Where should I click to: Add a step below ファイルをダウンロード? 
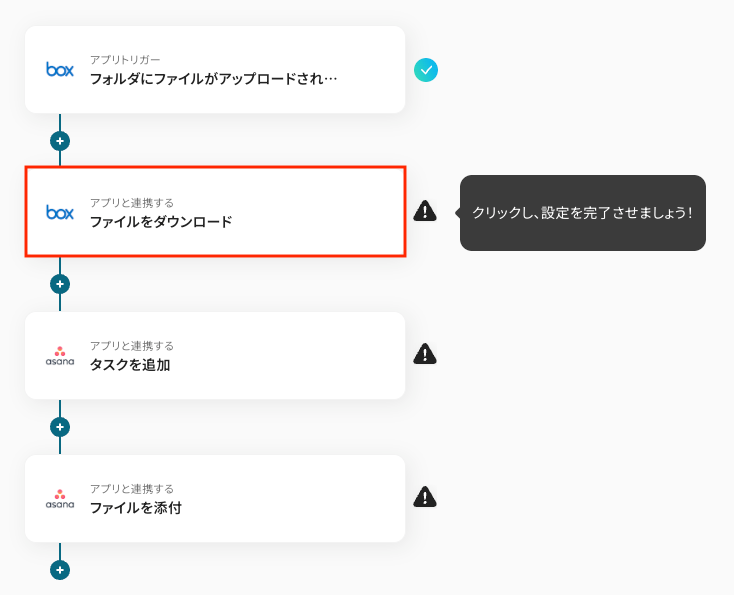60,284
